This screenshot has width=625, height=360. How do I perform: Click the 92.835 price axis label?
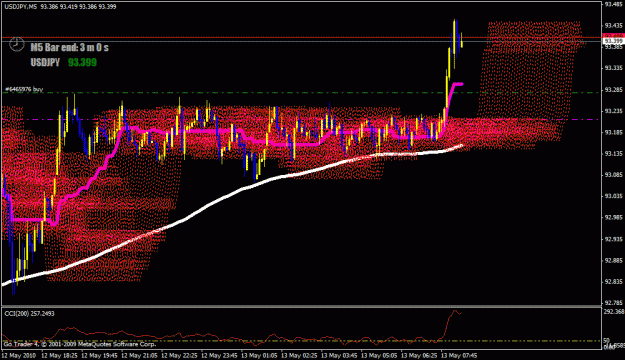click(613, 282)
